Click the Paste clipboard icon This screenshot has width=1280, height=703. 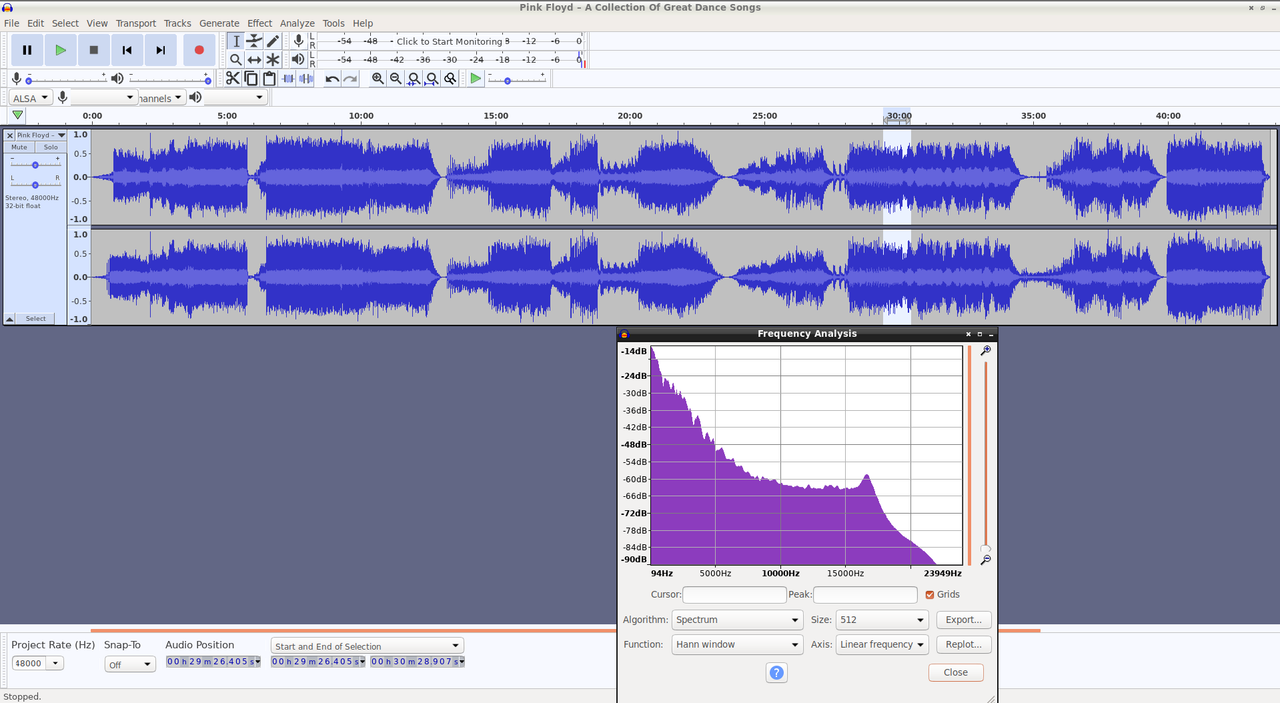(x=268, y=79)
